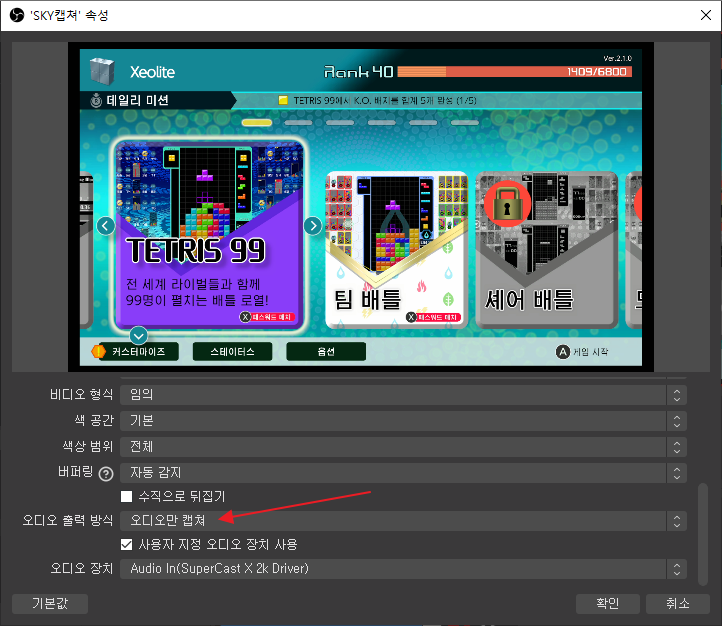Click the 취소 button
This screenshot has width=722, height=626.
pyautogui.click(x=678, y=603)
